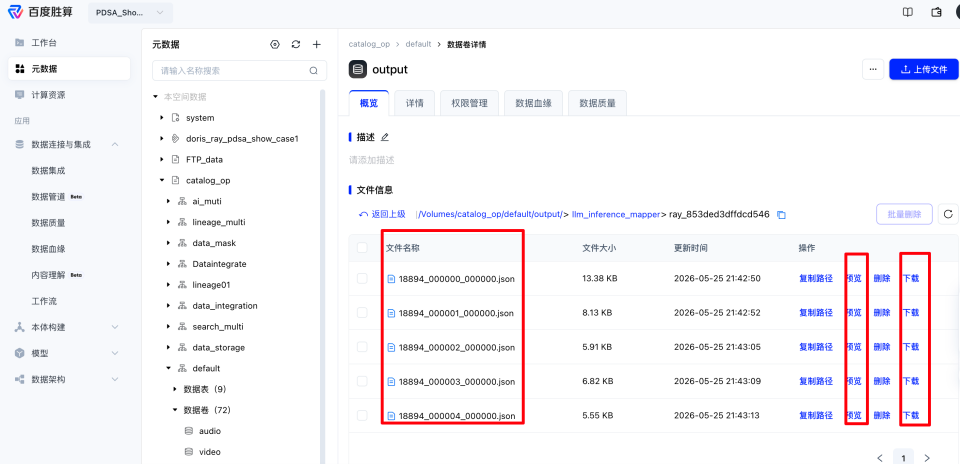The image size is (960, 464).
Task: Click the system catalog icon
Action: point(176,118)
